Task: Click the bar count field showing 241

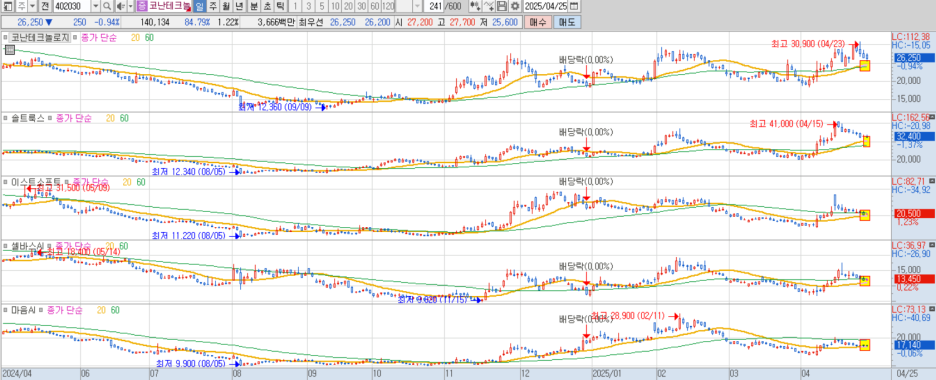Action: 433,7
